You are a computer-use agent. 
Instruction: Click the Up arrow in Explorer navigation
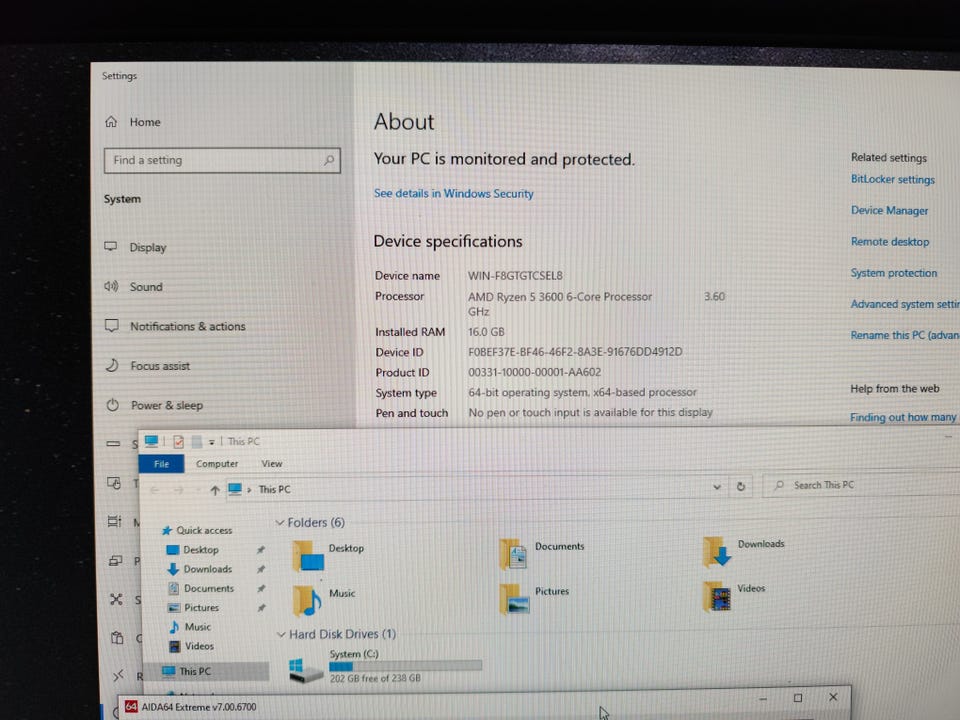tap(215, 490)
